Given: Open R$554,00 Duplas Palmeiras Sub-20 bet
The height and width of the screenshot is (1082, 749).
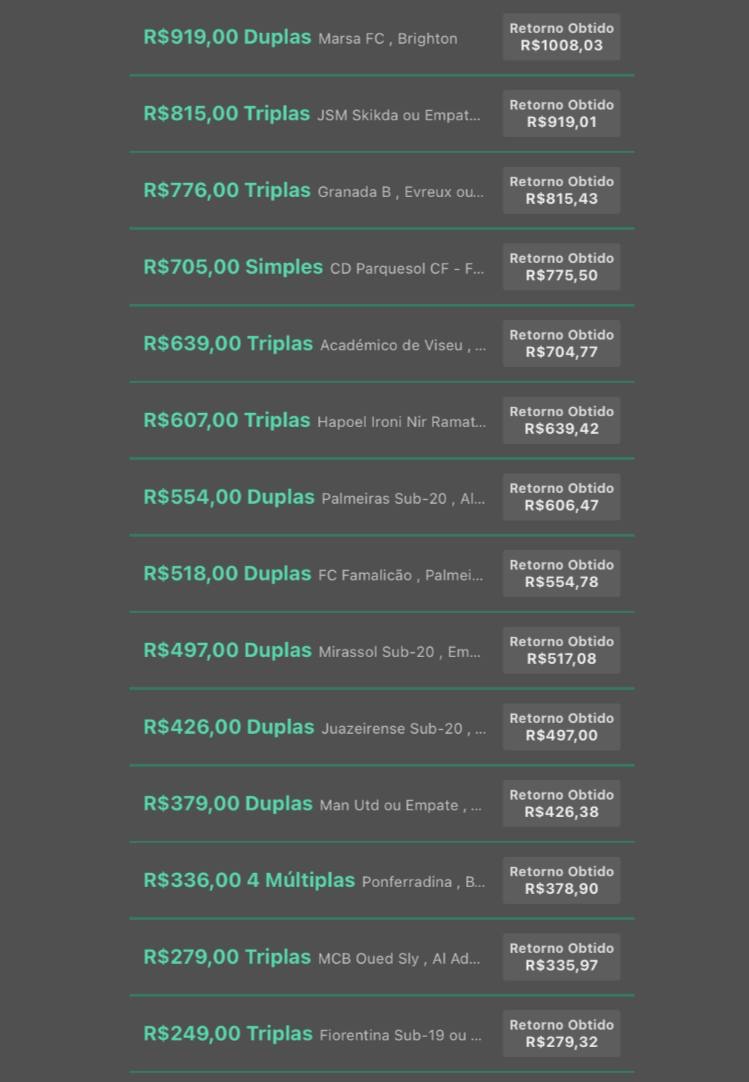Looking at the screenshot, I should tap(382, 497).
